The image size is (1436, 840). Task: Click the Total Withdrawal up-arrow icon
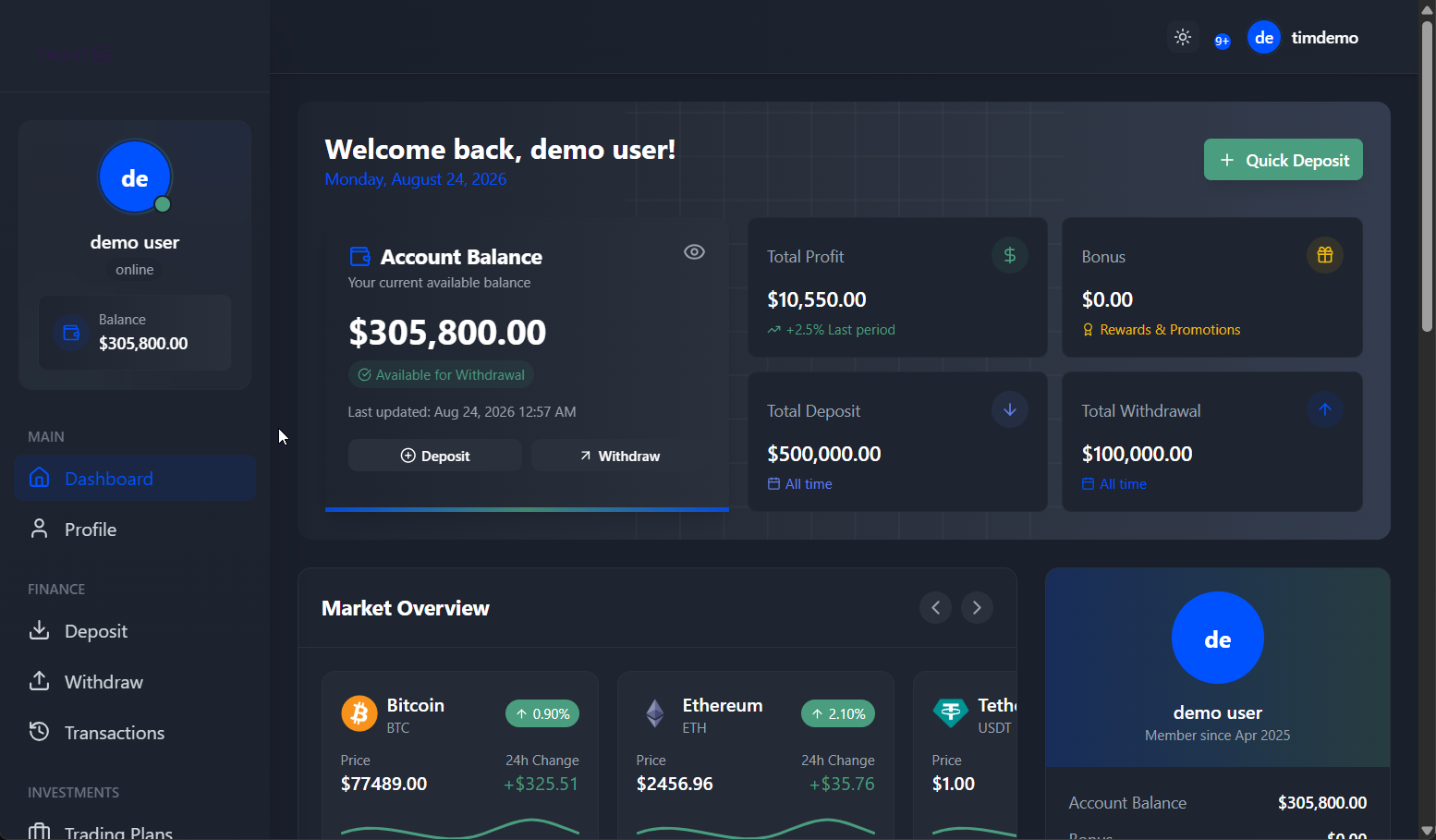tap(1325, 409)
